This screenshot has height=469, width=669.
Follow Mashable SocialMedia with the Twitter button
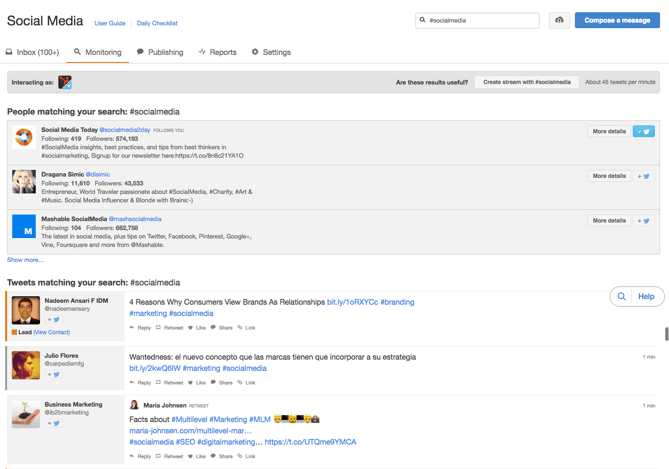(643, 221)
